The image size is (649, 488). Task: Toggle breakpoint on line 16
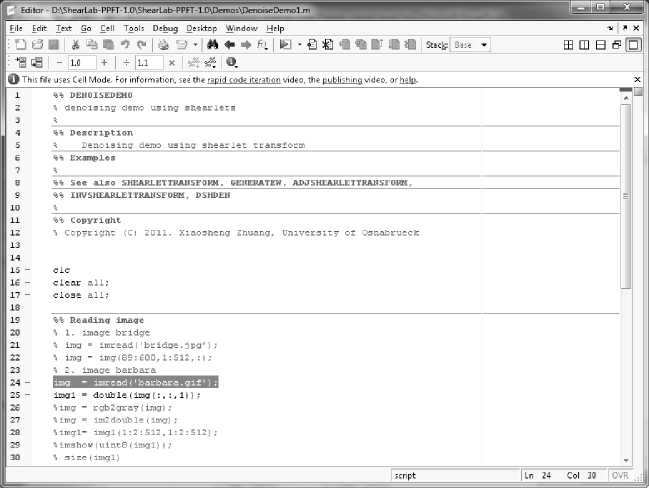pyautogui.click(x=28, y=282)
